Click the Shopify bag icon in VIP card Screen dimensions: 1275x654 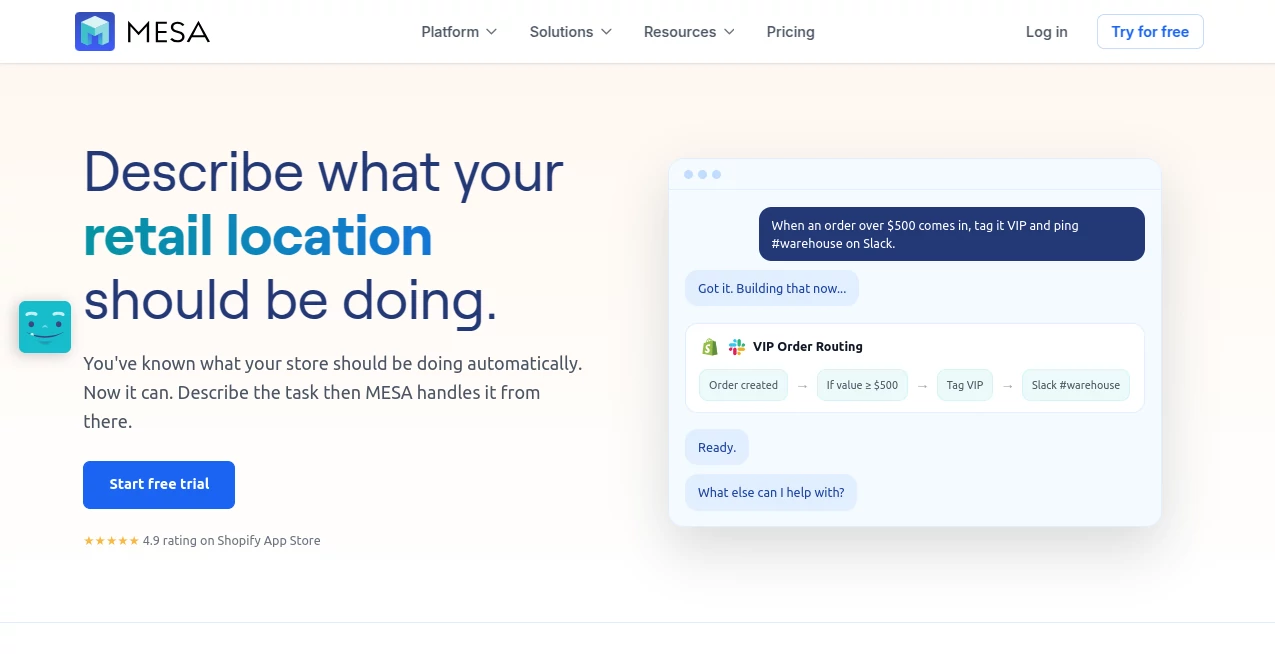click(x=710, y=347)
